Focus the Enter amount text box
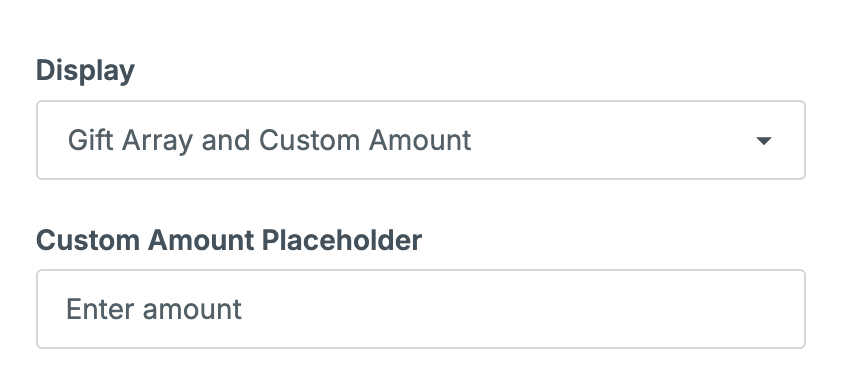850x378 pixels. pyautogui.click(x=421, y=309)
